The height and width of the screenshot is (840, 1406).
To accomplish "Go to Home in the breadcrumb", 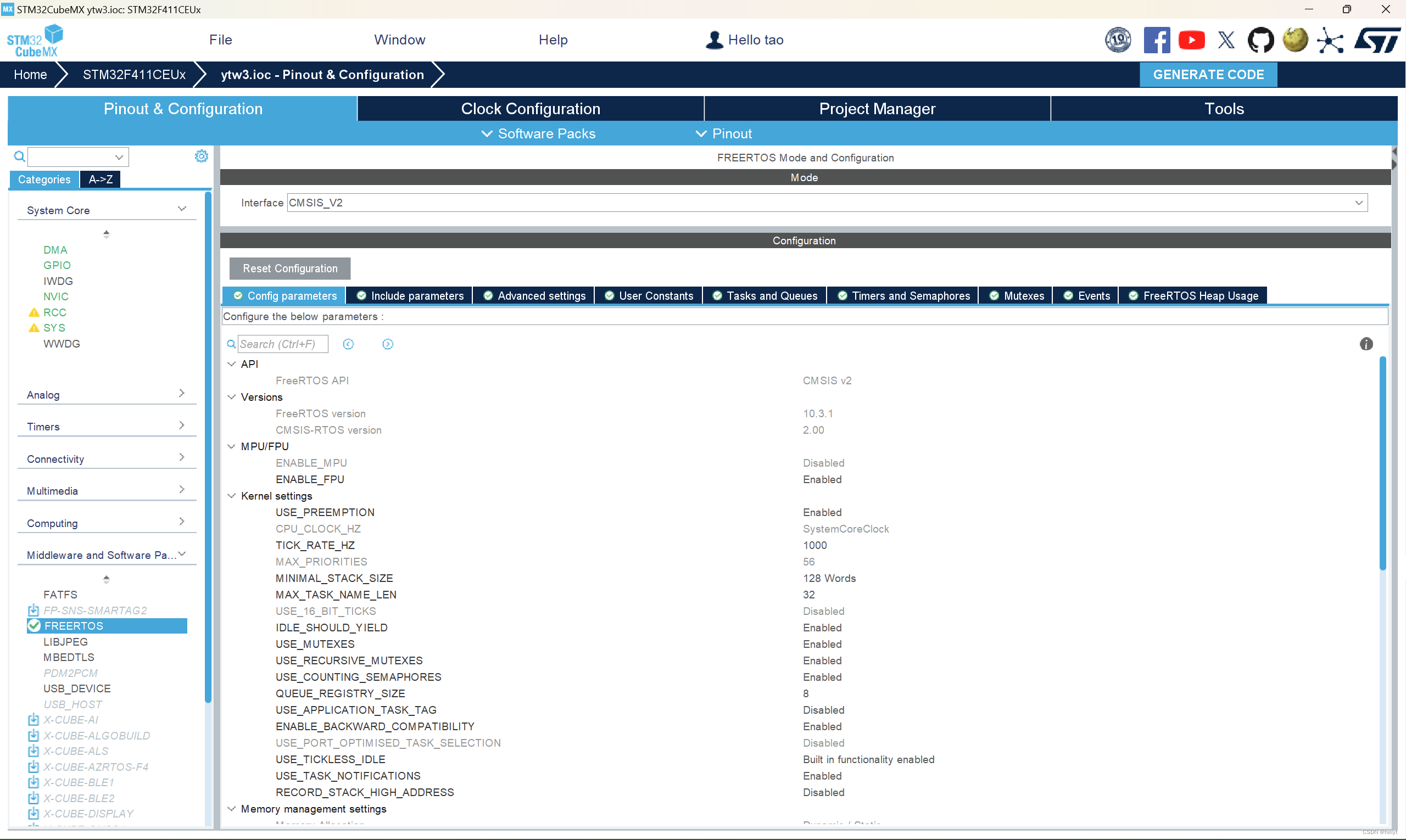I will tap(30, 75).
